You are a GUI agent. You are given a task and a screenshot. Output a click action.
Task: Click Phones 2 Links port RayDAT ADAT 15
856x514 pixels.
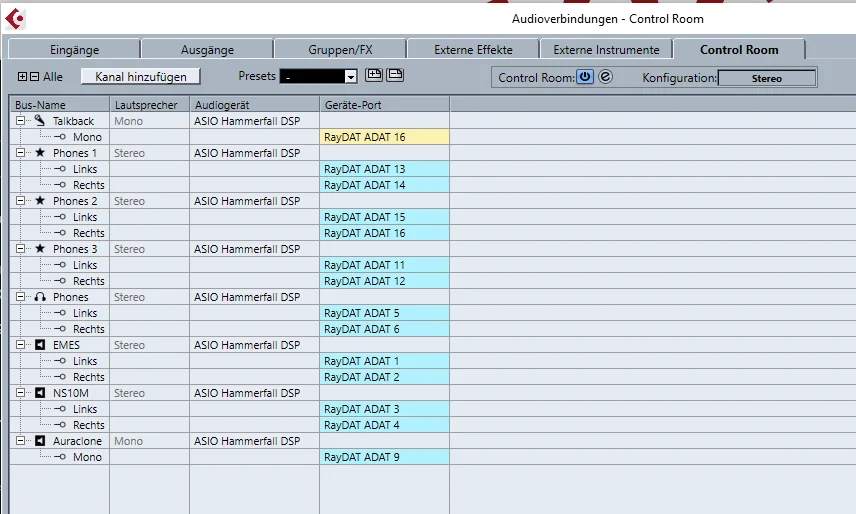pyautogui.click(x=384, y=217)
